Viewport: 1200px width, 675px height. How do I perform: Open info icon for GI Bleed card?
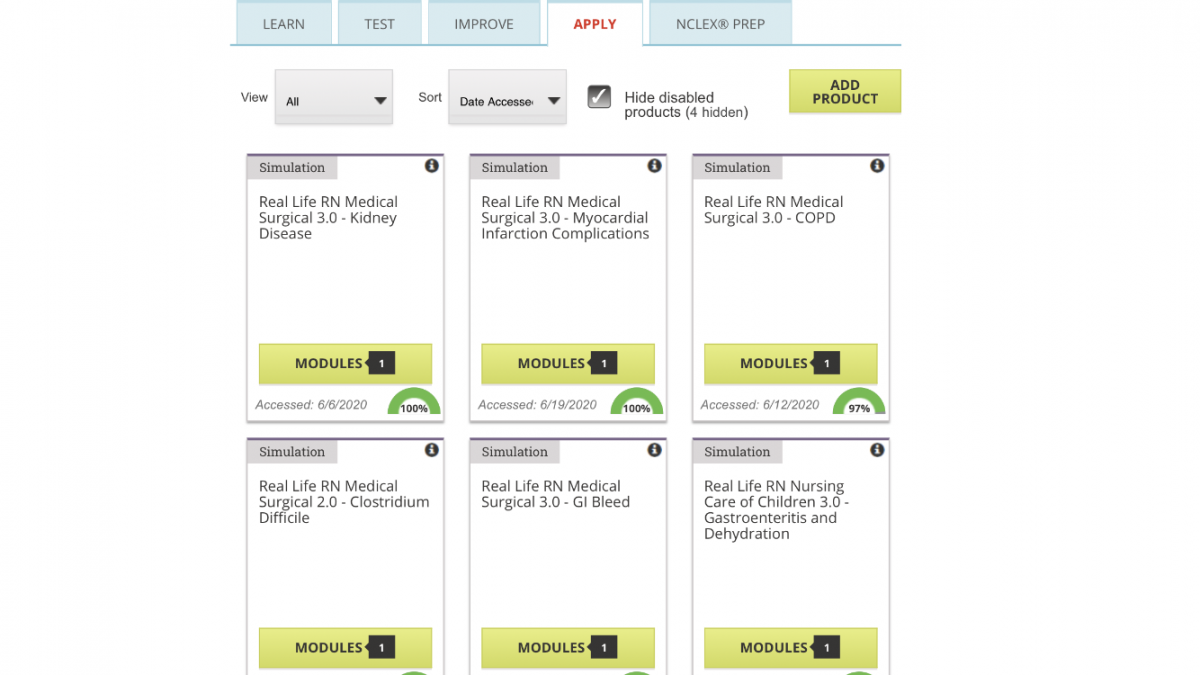click(654, 450)
